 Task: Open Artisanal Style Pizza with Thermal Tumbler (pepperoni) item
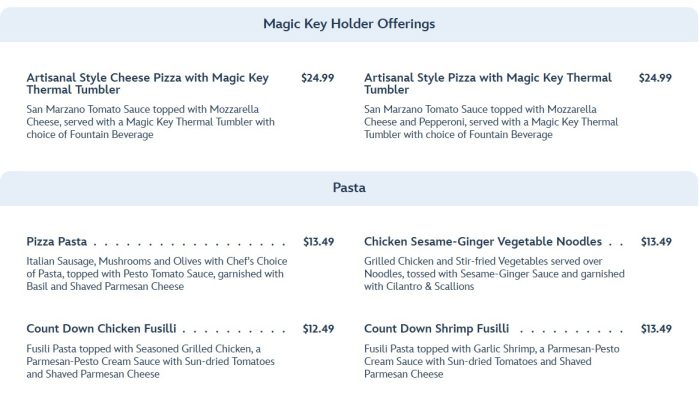pos(488,83)
